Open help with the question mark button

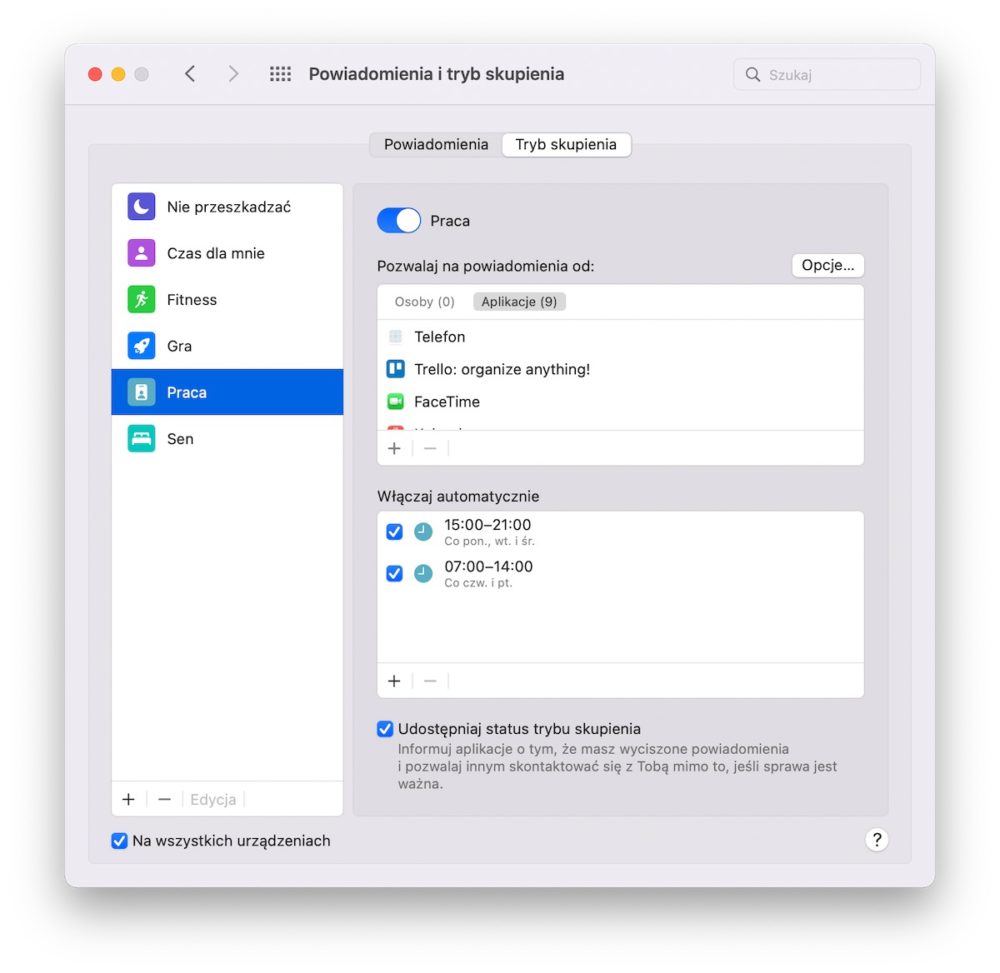877,840
